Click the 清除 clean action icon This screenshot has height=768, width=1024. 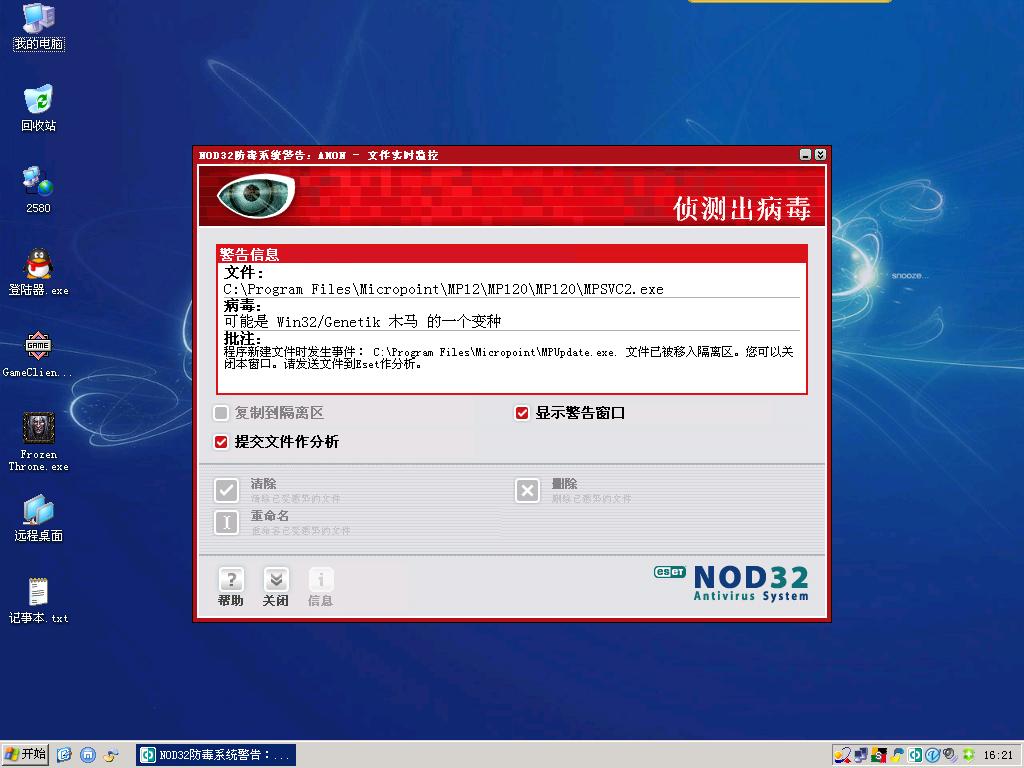point(227,490)
